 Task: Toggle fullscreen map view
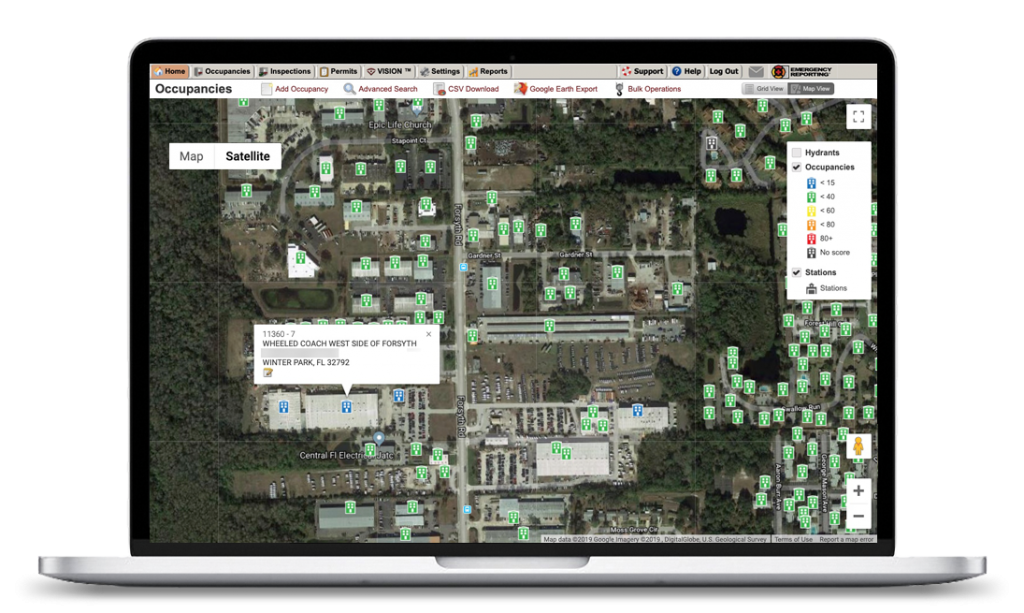[858, 117]
